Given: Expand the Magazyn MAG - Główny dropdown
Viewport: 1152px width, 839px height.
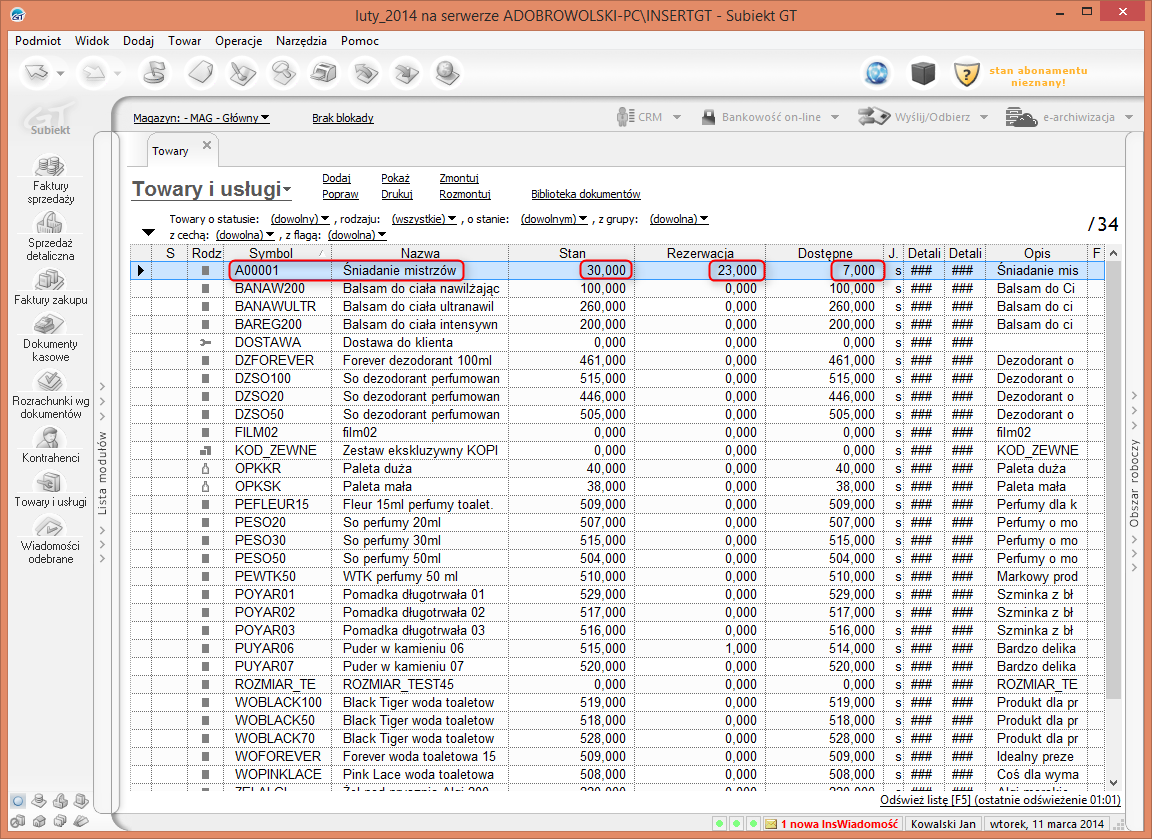Looking at the screenshot, I should point(201,118).
